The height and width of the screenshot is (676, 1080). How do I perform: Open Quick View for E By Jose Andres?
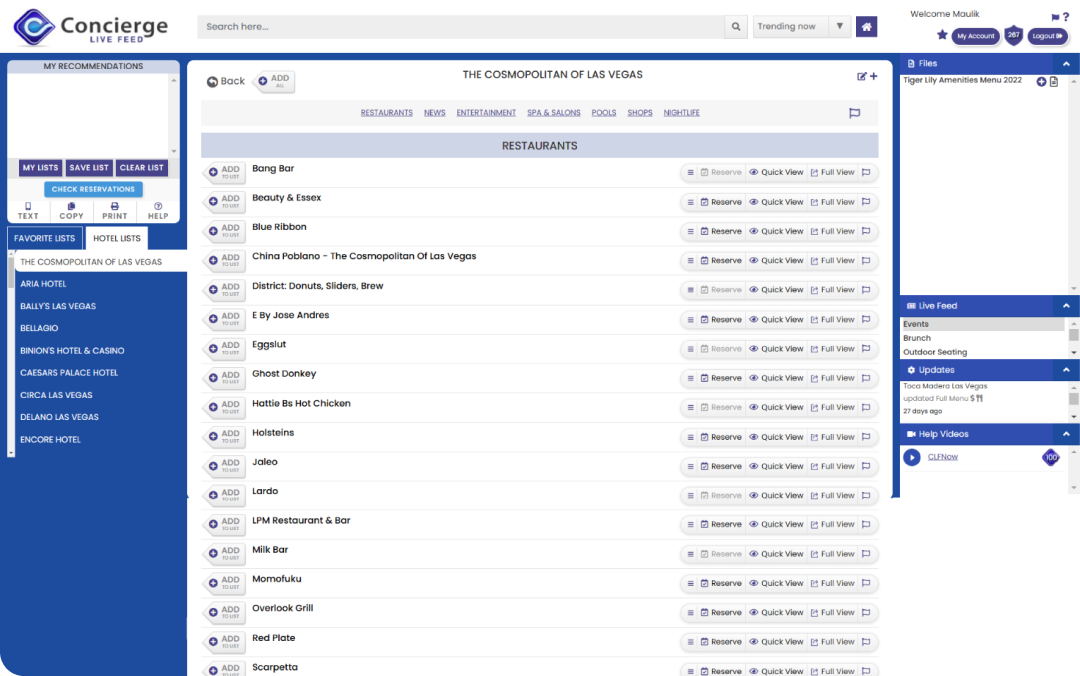(x=776, y=320)
